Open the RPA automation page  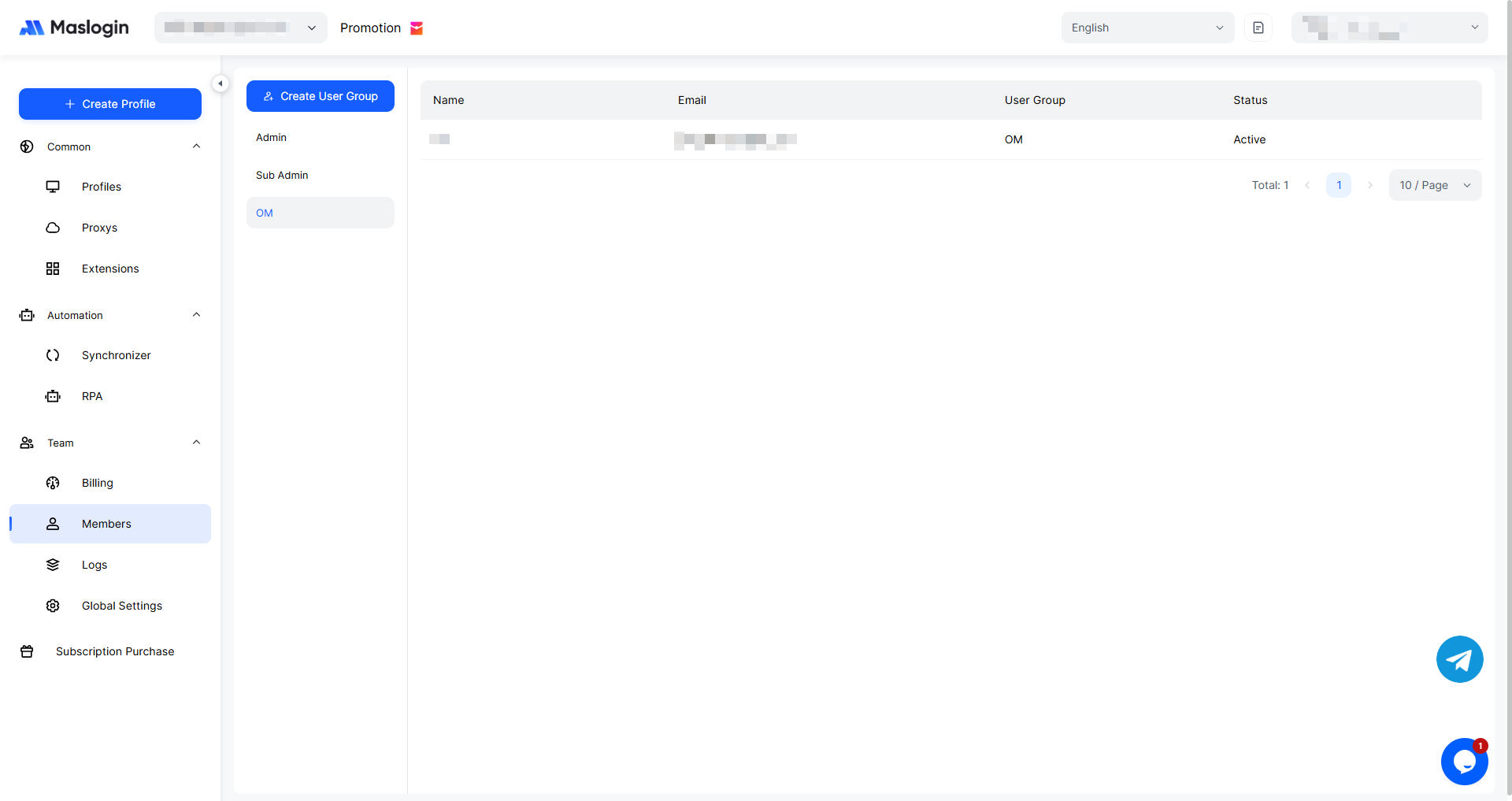(x=92, y=396)
